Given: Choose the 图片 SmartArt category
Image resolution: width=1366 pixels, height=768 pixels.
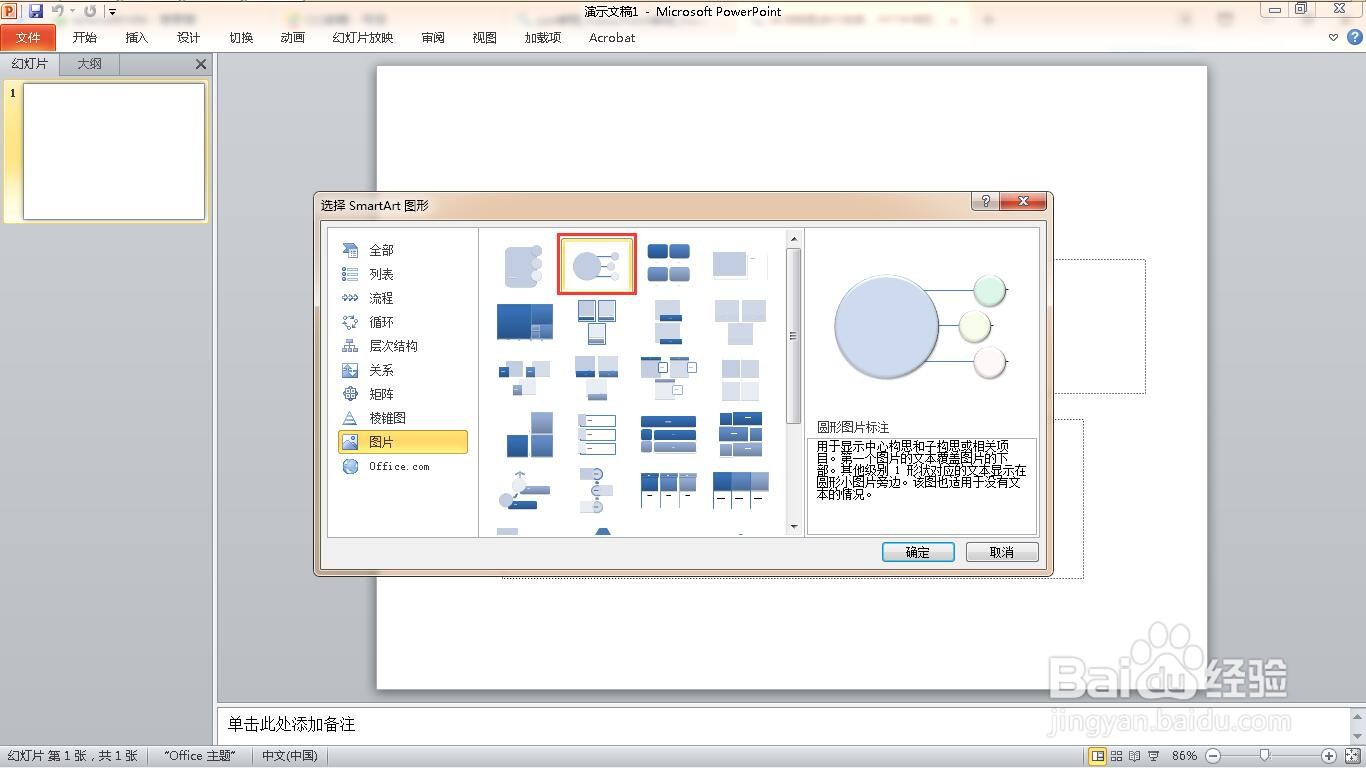Looking at the screenshot, I should (x=402, y=442).
